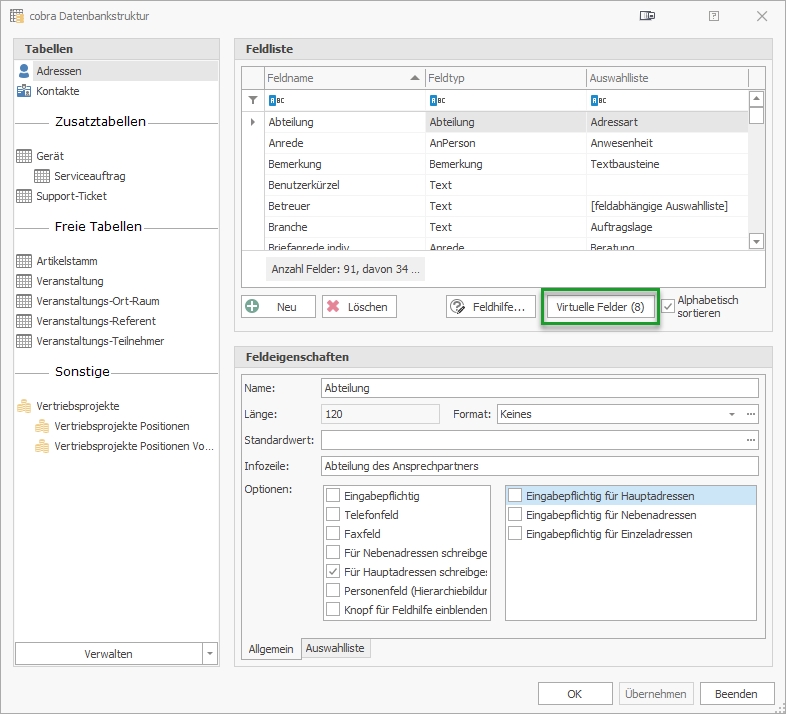Screen dimensions: 786x714
Task: Open the Verwalten dropdown arrow
Action: point(209,654)
